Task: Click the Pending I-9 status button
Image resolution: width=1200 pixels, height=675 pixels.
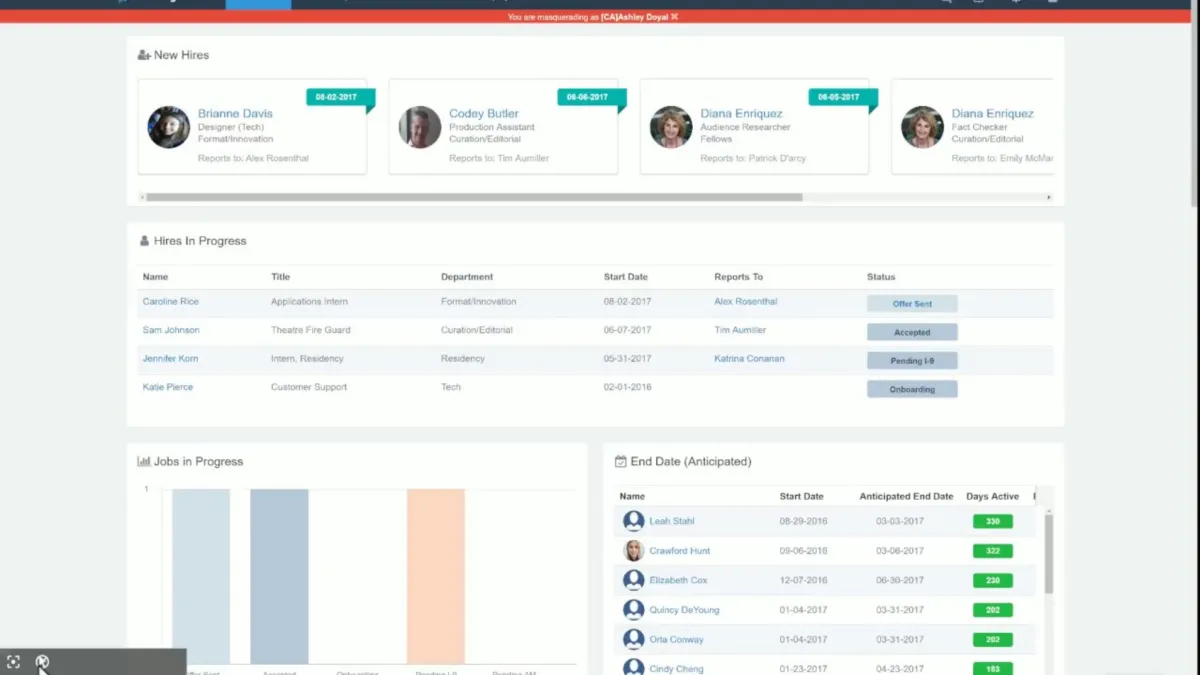Action: click(x=912, y=360)
